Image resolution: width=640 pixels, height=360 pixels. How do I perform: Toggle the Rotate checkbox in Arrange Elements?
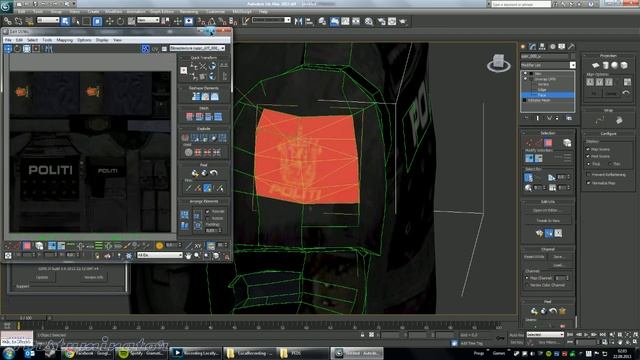point(207,218)
